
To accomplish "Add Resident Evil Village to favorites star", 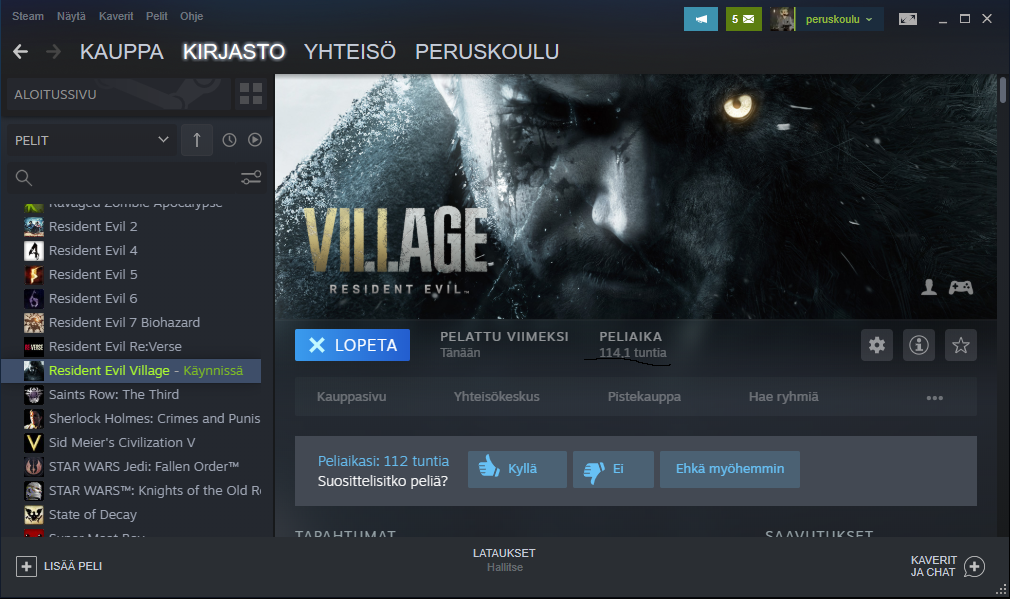I will pyautogui.click(x=960, y=345).
